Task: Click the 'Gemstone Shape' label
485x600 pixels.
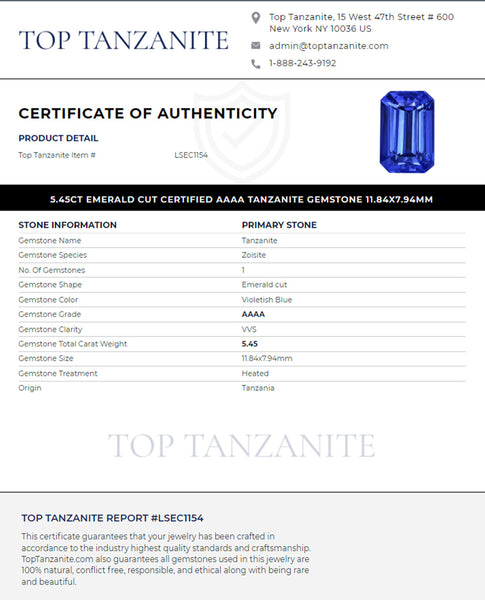Action: (50, 285)
